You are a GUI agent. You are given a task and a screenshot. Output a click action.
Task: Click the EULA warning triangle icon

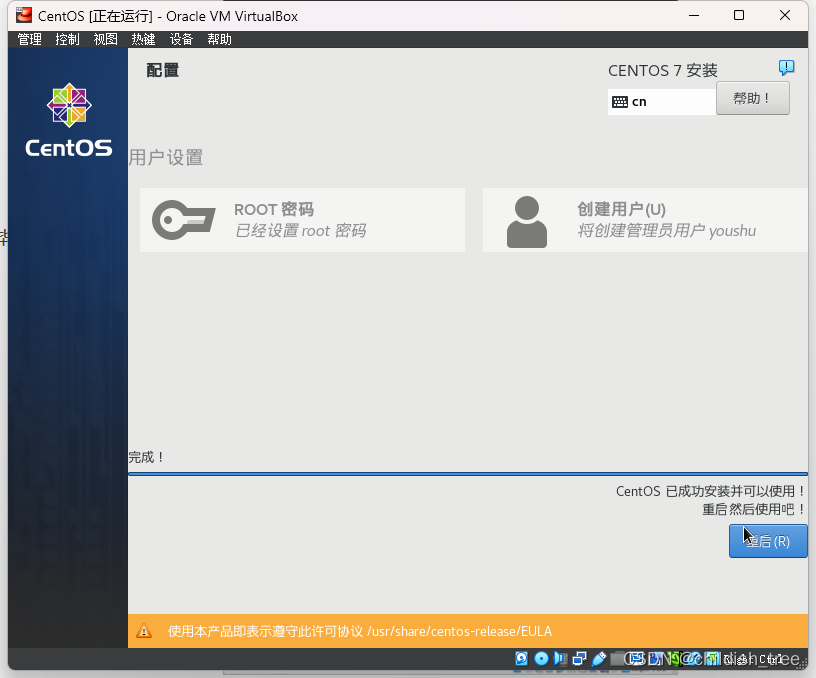point(144,631)
